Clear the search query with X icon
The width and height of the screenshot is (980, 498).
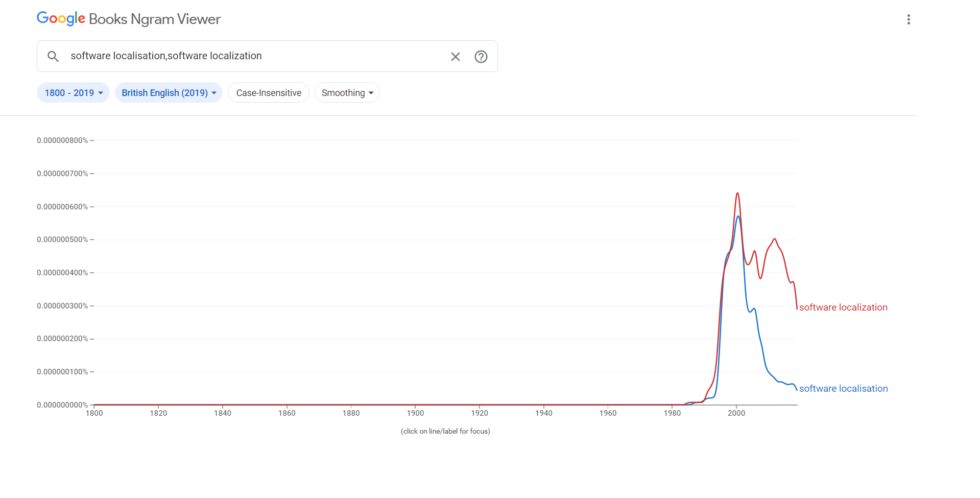(455, 56)
